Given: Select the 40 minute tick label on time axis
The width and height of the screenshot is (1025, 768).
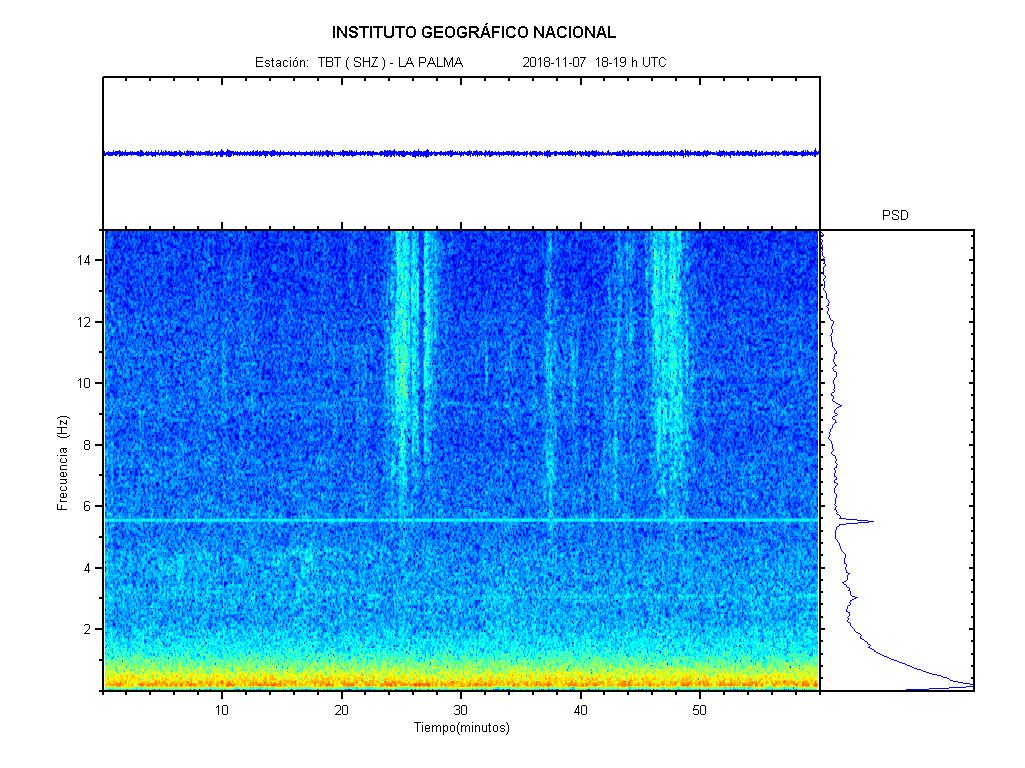Looking at the screenshot, I should click(580, 710).
